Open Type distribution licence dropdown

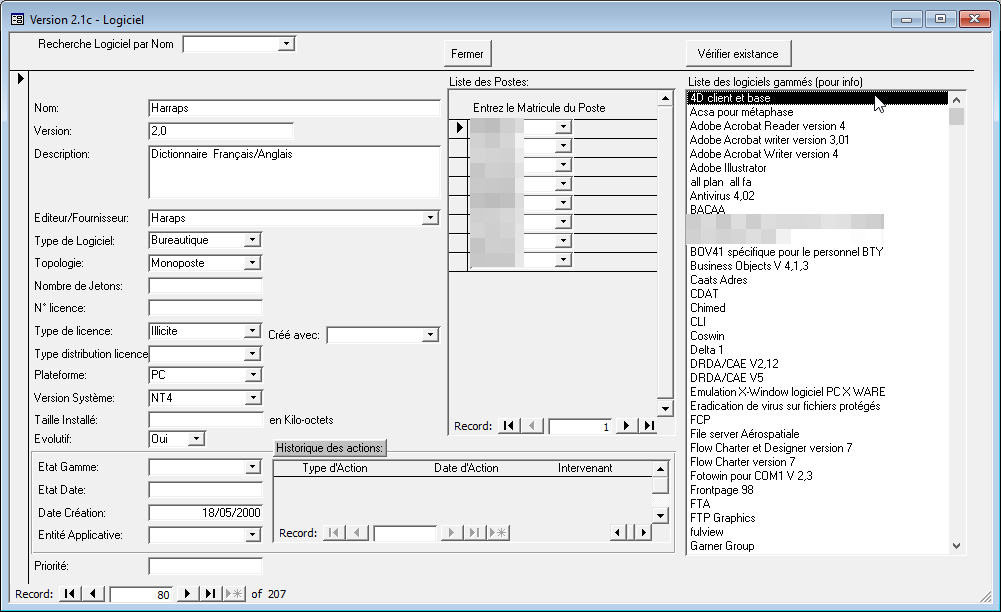pyautogui.click(x=252, y=354)
